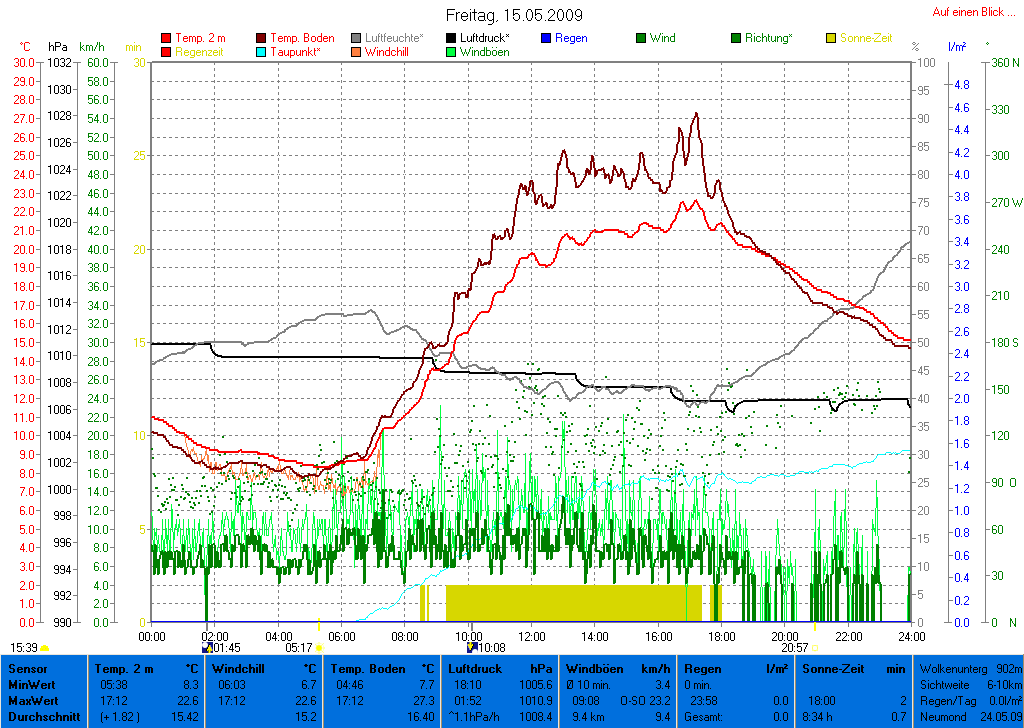
Task: Click the 05:17 sunrise time label
Action: 299,648
